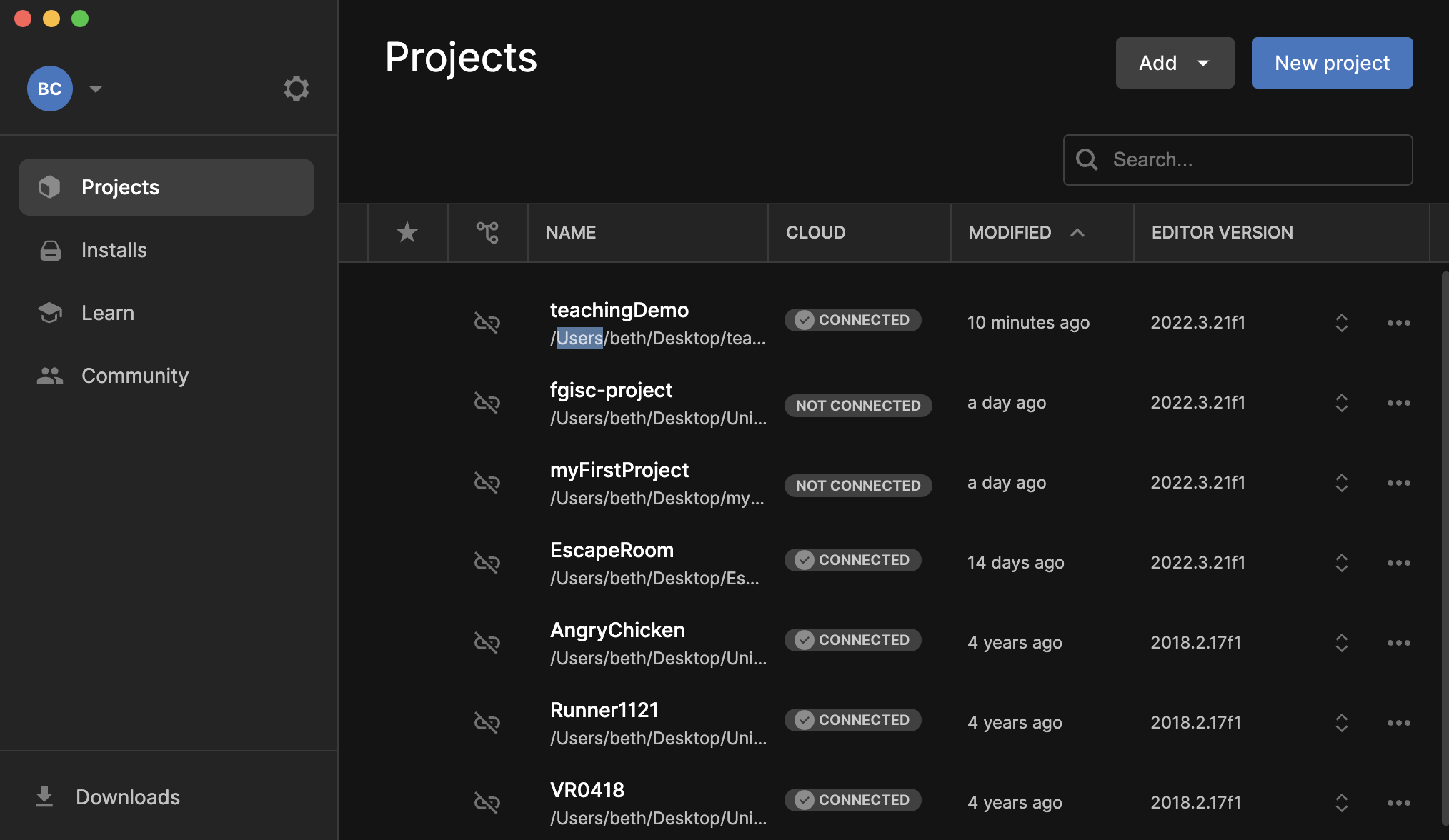This screenshot has height=840, width=1449.
Task: Open preferences with the gear icon
Action: coord(296,89)
